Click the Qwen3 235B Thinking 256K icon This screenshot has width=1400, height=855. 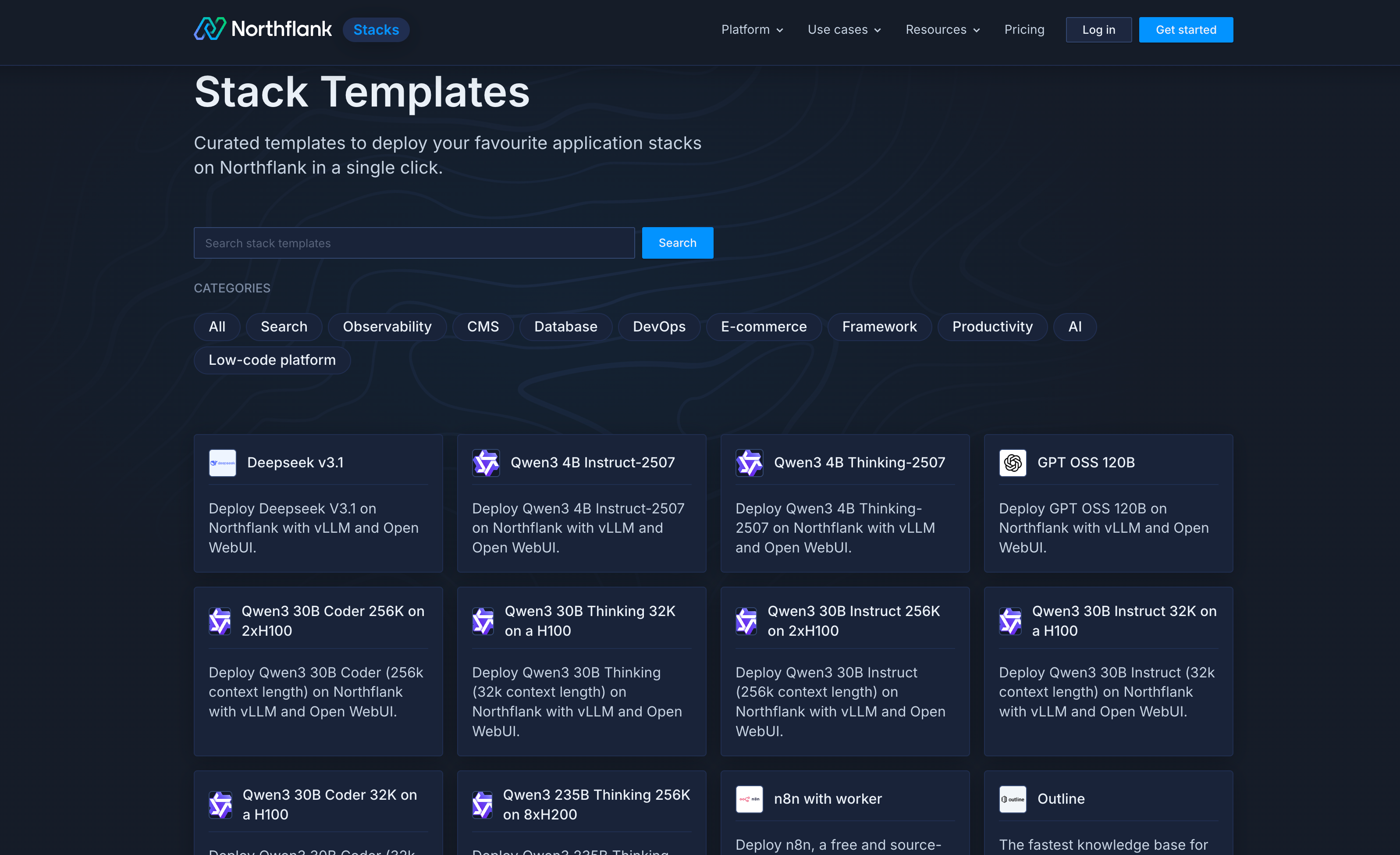click(x=483, y=805)
